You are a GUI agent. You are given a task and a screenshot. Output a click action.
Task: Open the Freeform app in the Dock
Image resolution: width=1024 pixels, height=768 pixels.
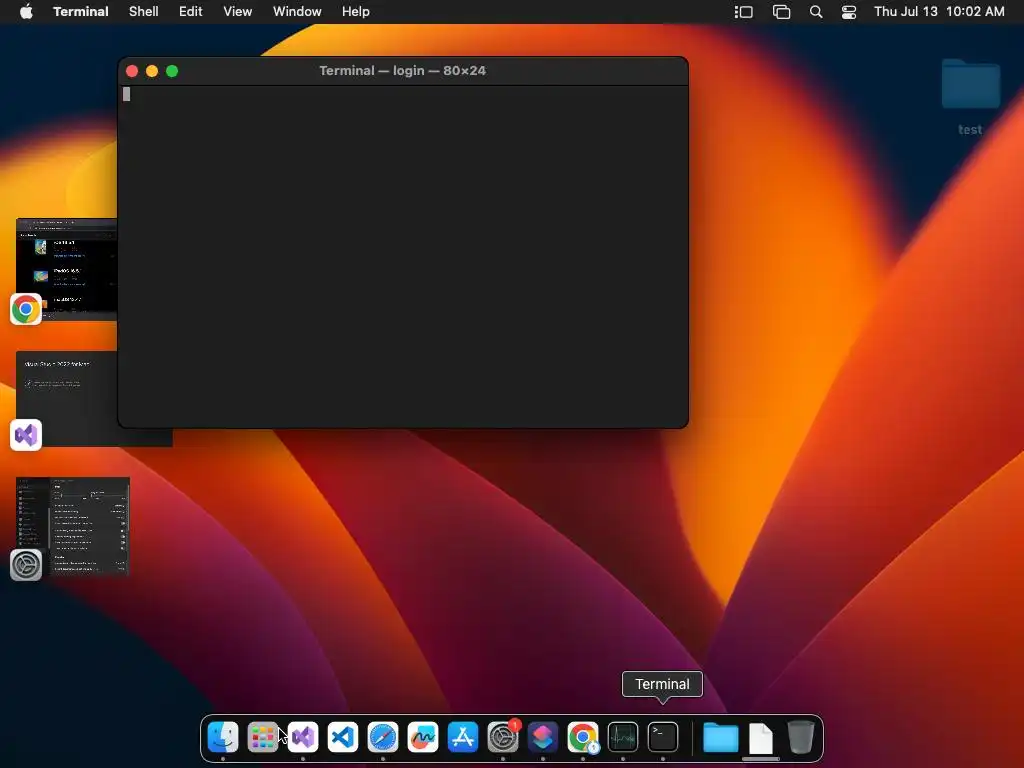423,737
